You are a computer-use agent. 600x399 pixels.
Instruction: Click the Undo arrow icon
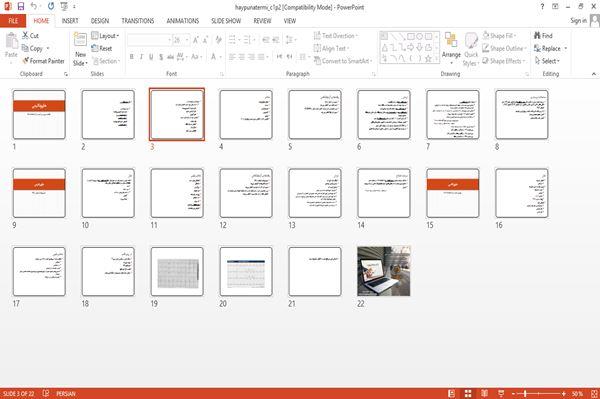pyautogui.click(x=34, y=6)
